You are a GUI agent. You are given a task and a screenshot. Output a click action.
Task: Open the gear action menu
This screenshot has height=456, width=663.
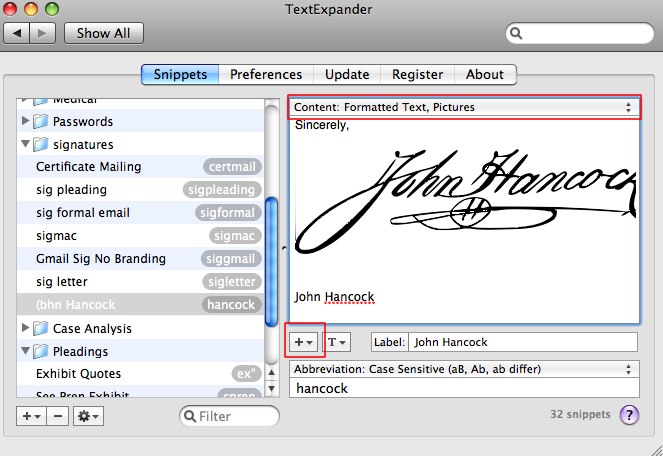(88, 415)
